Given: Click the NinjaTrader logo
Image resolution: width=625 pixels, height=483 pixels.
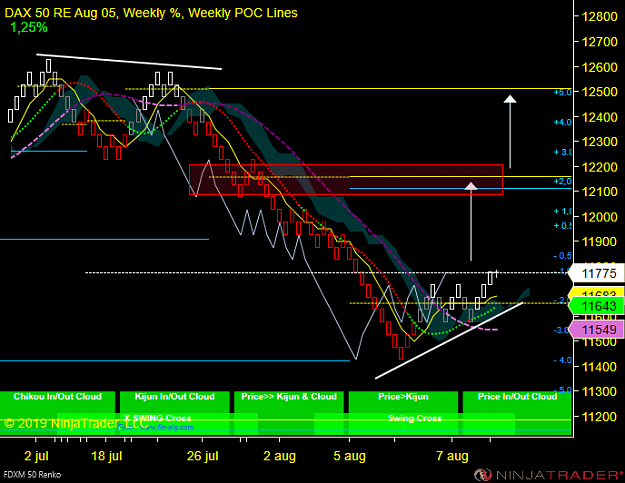Looking at the screenshot, I should click(x=548, y=475).
